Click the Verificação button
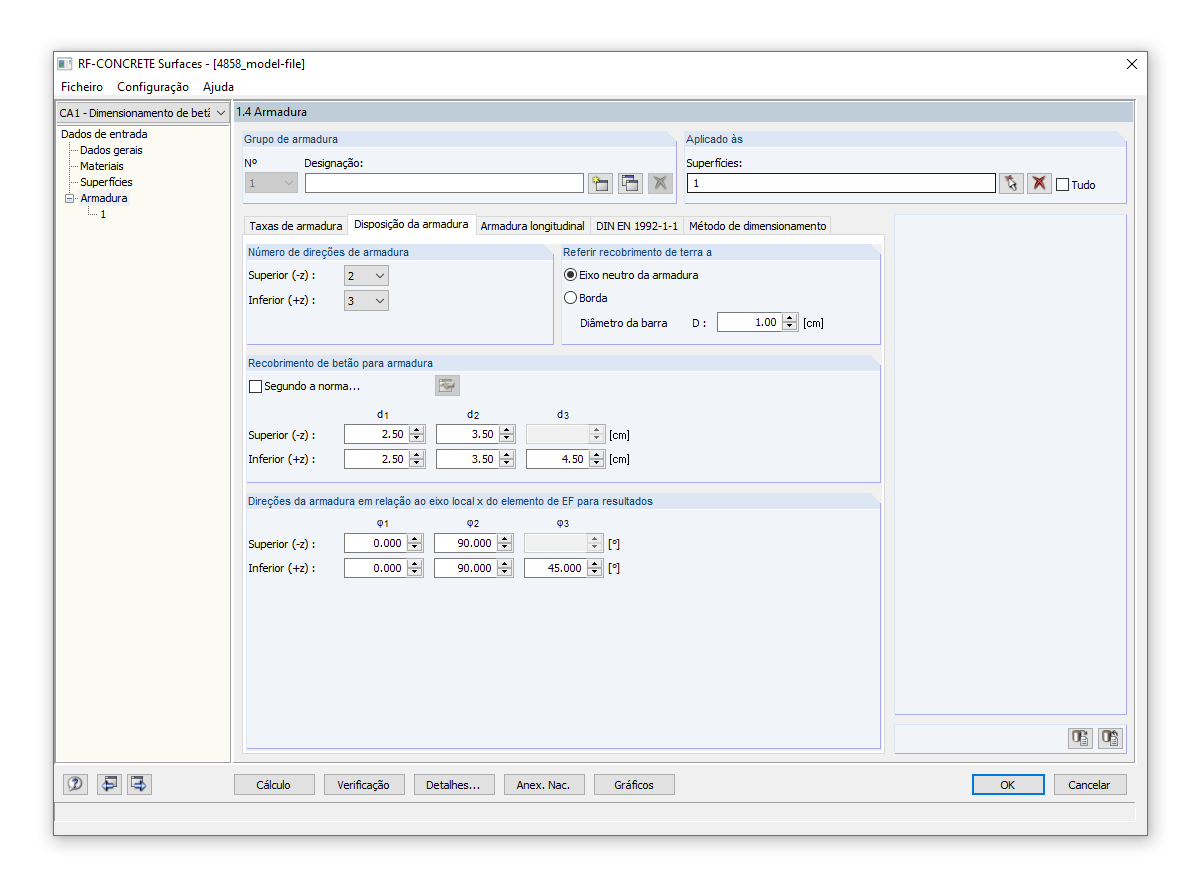Image resolution: width=1198 pixels, height=872 pixels. (364, 785)
